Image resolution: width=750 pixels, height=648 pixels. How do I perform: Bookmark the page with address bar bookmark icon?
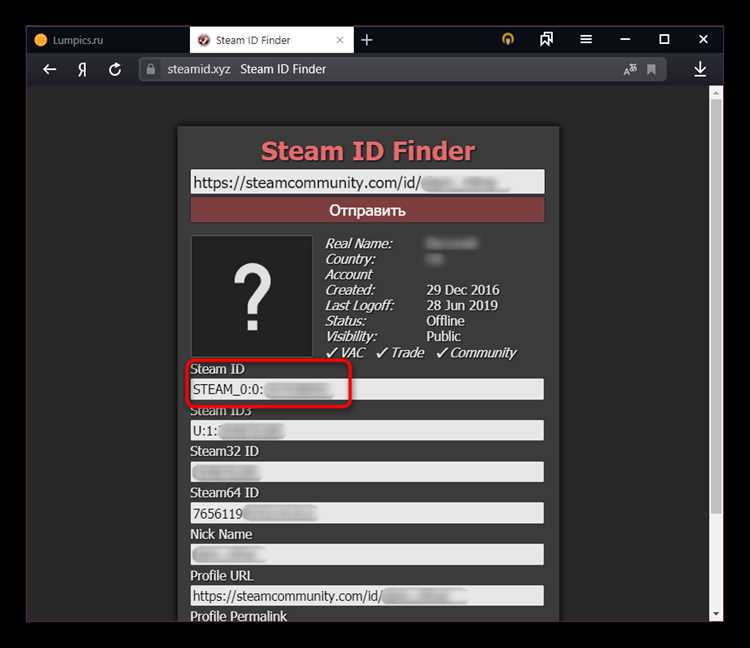tap(651, 70)
